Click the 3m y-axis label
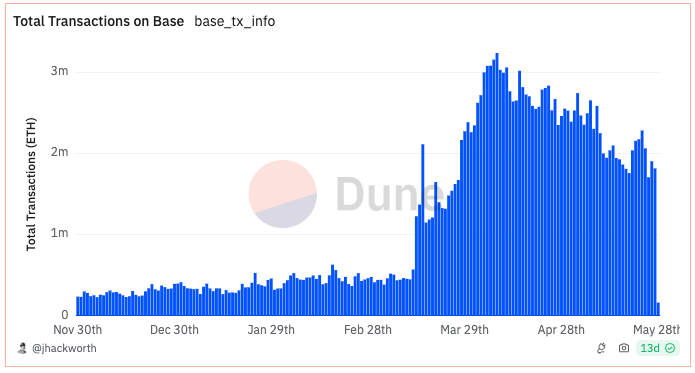The image size is (695, 373). coord(59,71)
